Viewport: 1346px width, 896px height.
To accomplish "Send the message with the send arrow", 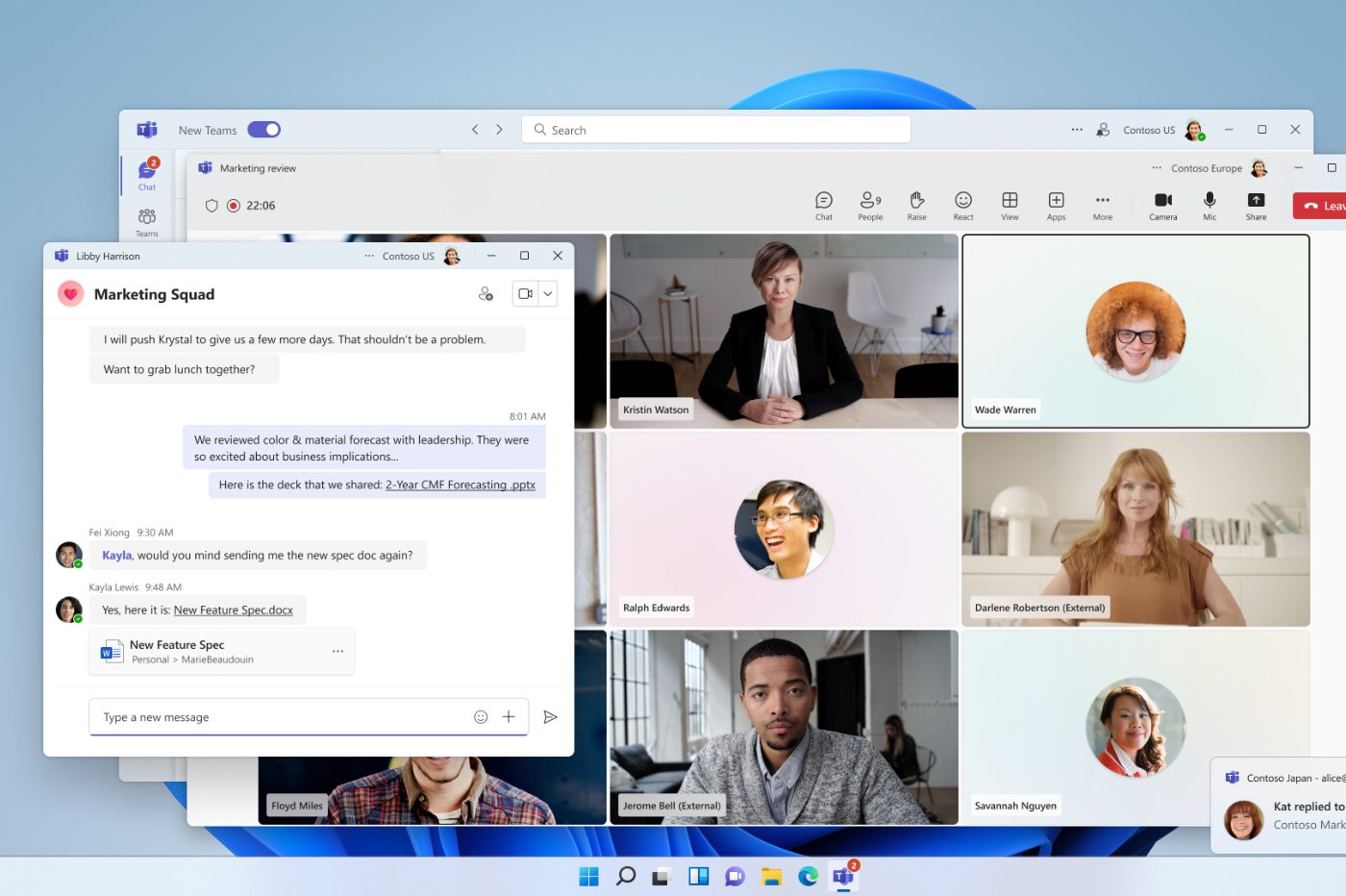I will click(x=550, y=717).
